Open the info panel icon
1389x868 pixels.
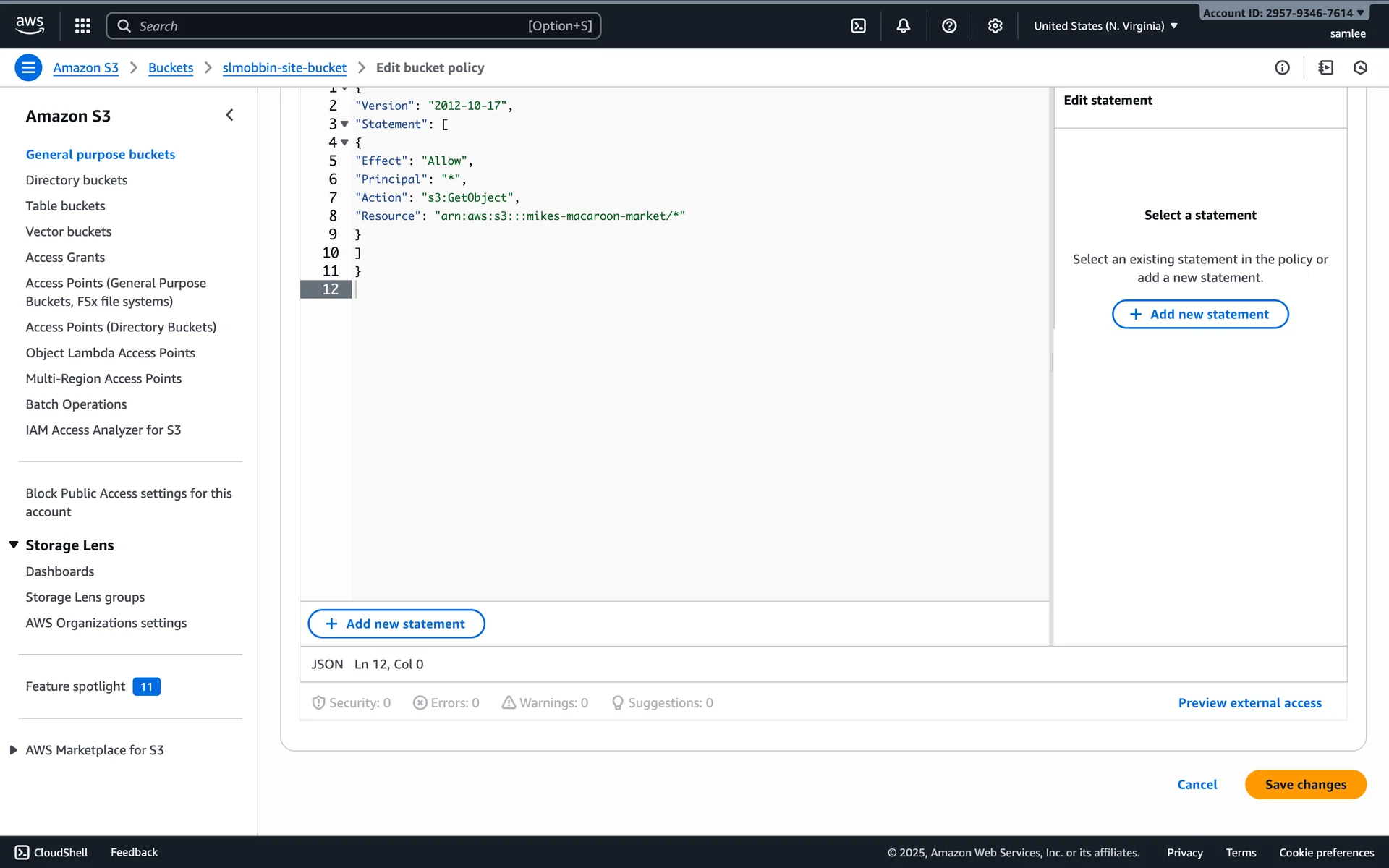pos(1282,67)
